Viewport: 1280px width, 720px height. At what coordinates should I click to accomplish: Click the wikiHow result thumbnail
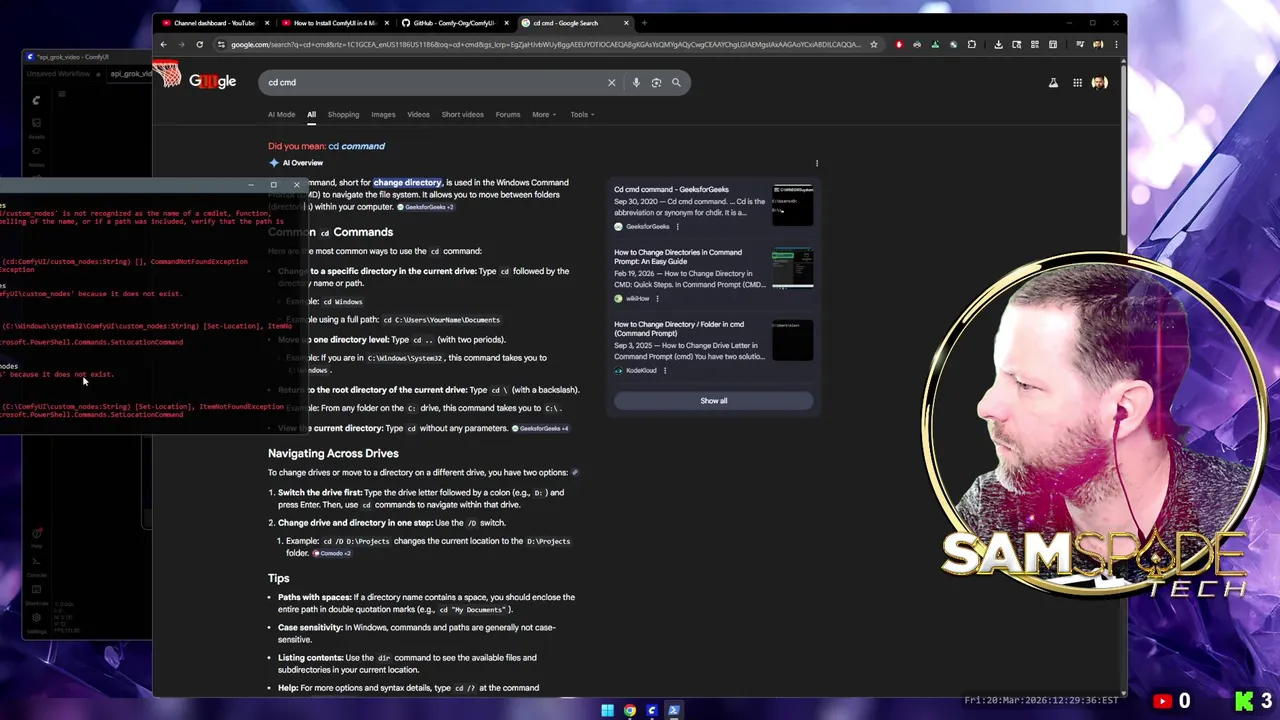[792, 270]
